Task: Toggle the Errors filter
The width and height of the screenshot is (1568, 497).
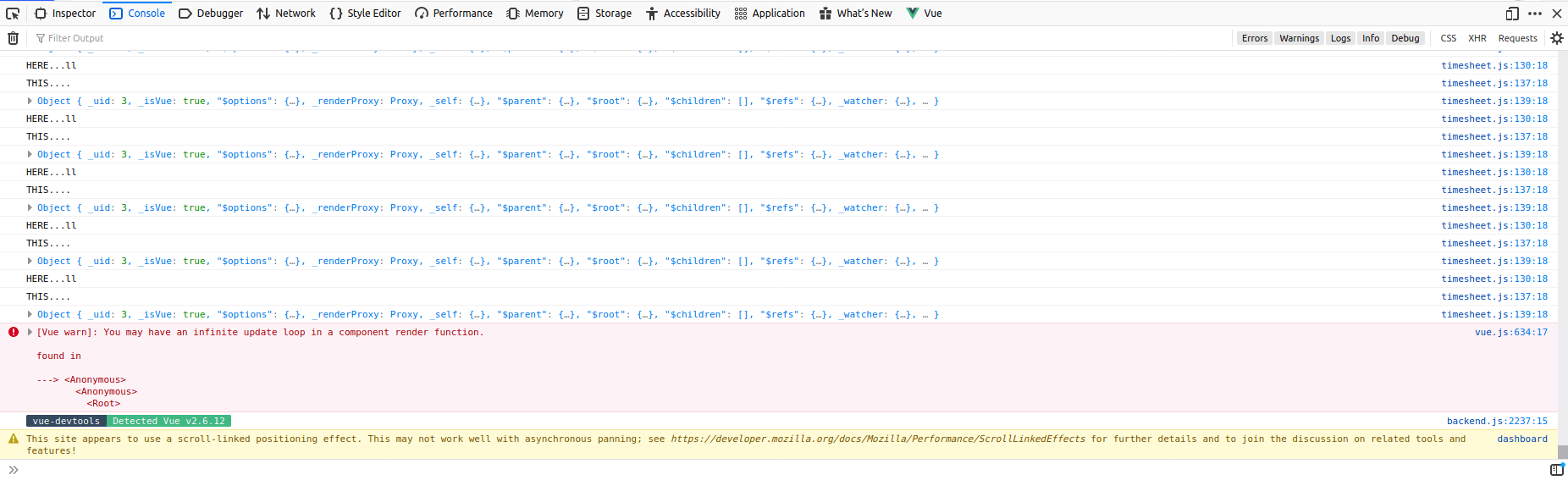Action: 1255,38
